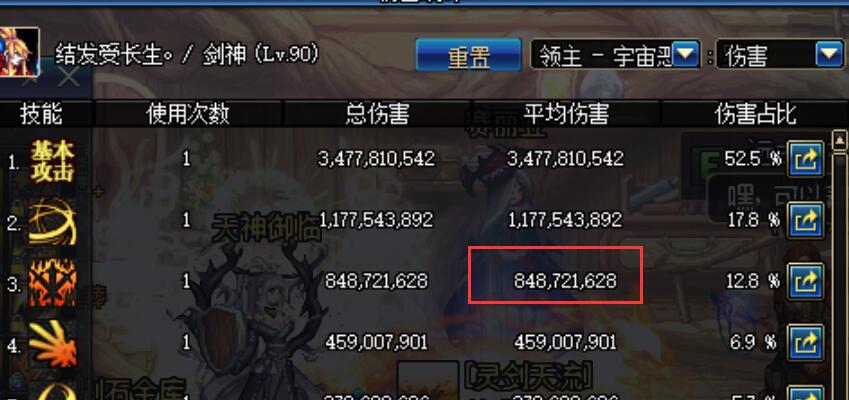The width and height of the screenshot is (849, 400).
Task: Open the 伤害 type dropdown arrow
Action: pos(829,55)
